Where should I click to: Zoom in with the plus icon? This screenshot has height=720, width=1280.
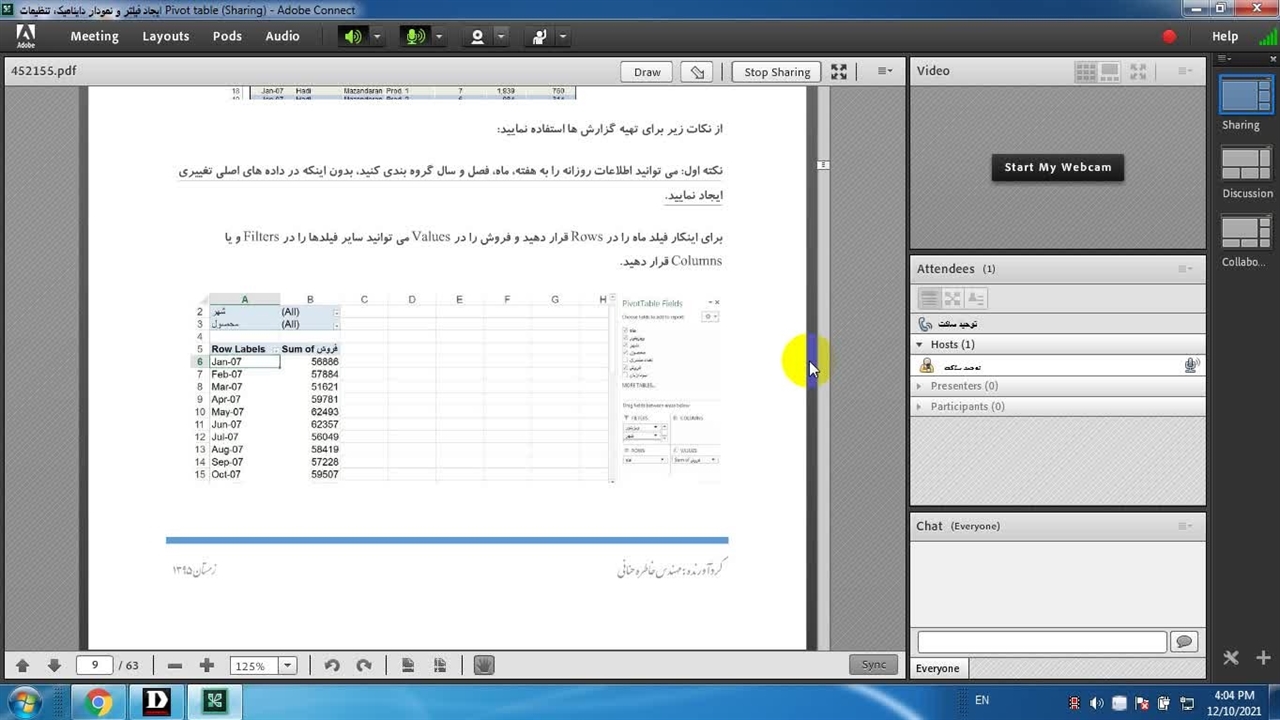click(207, 665)
